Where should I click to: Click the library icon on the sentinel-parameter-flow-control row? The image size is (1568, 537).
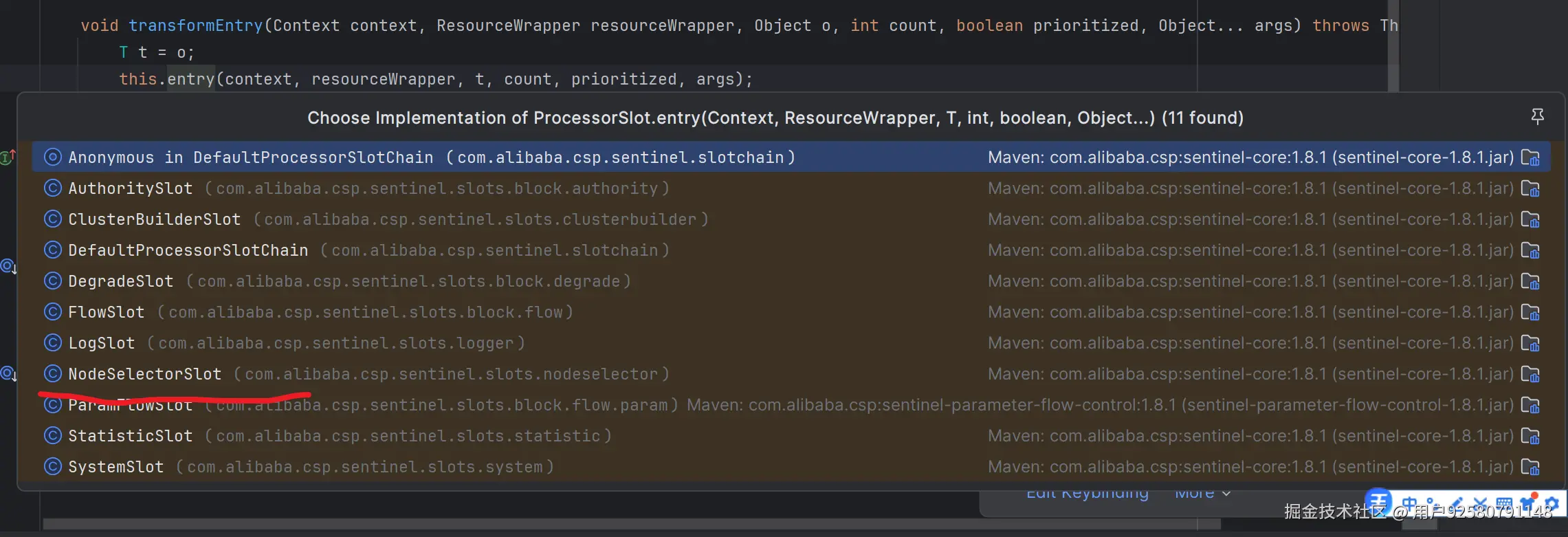tap(1530, 405)
